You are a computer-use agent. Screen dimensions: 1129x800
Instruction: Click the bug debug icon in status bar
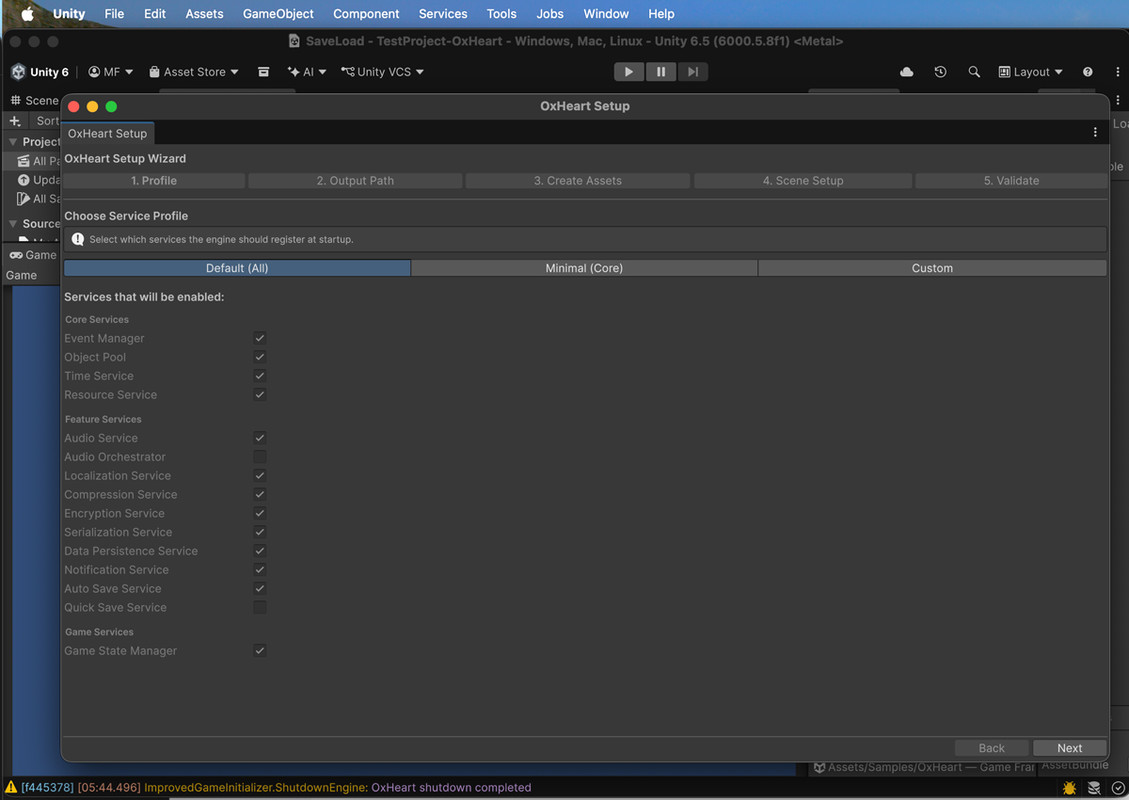[x=1069, y=788]
